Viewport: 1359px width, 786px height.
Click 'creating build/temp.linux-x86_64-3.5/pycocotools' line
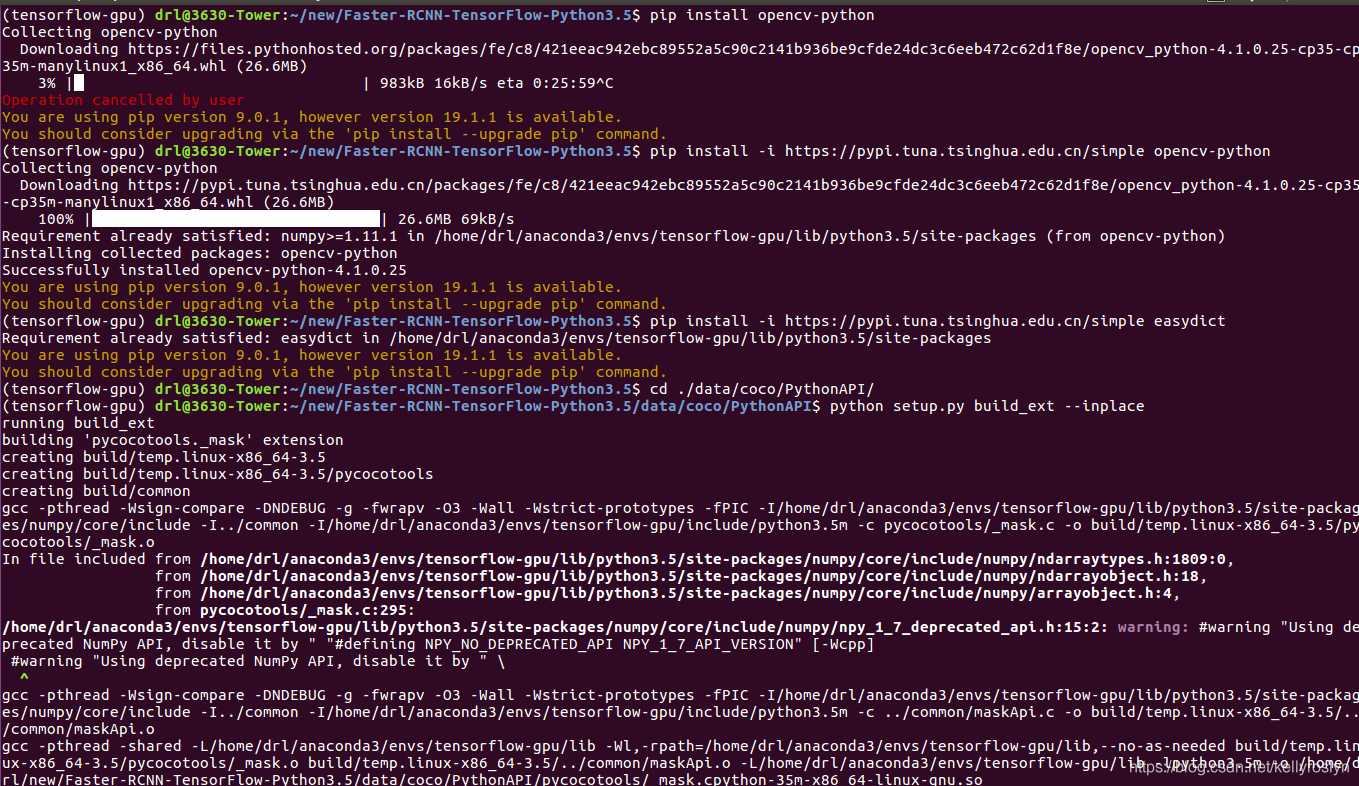point(218,474)
